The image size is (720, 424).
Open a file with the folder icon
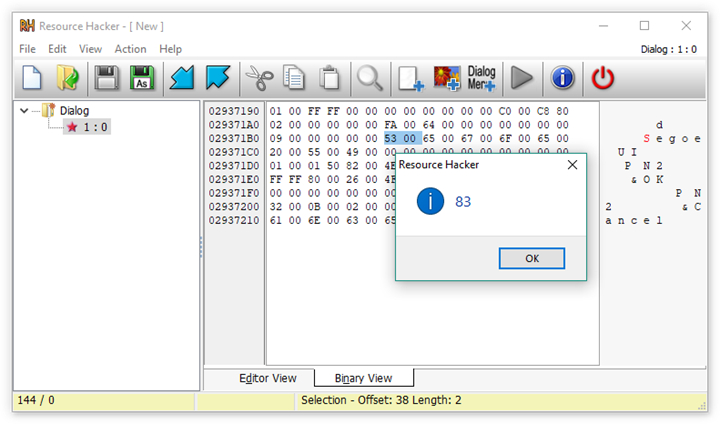[68, 77]
